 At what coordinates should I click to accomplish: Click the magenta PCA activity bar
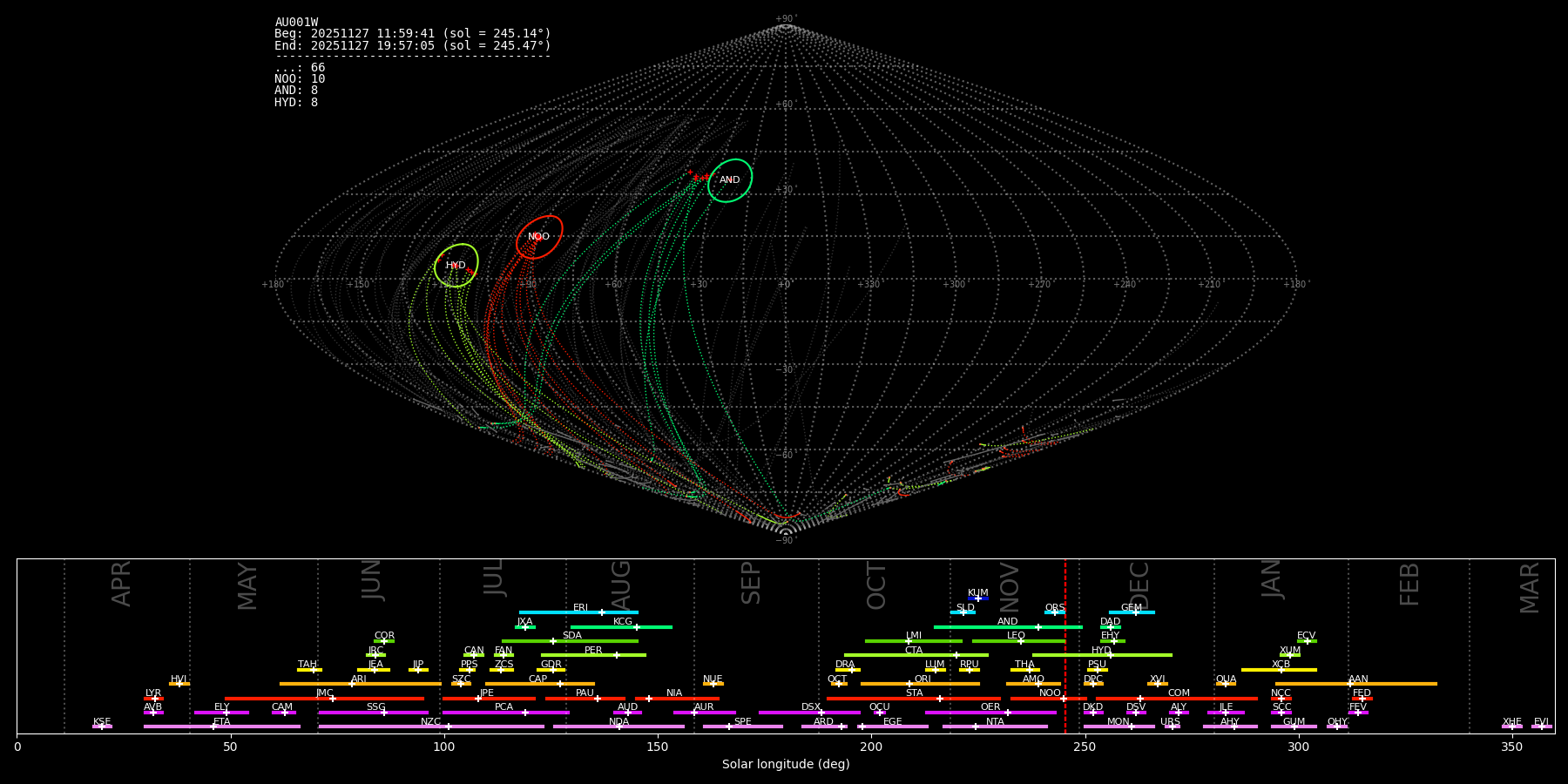[488, 713]
